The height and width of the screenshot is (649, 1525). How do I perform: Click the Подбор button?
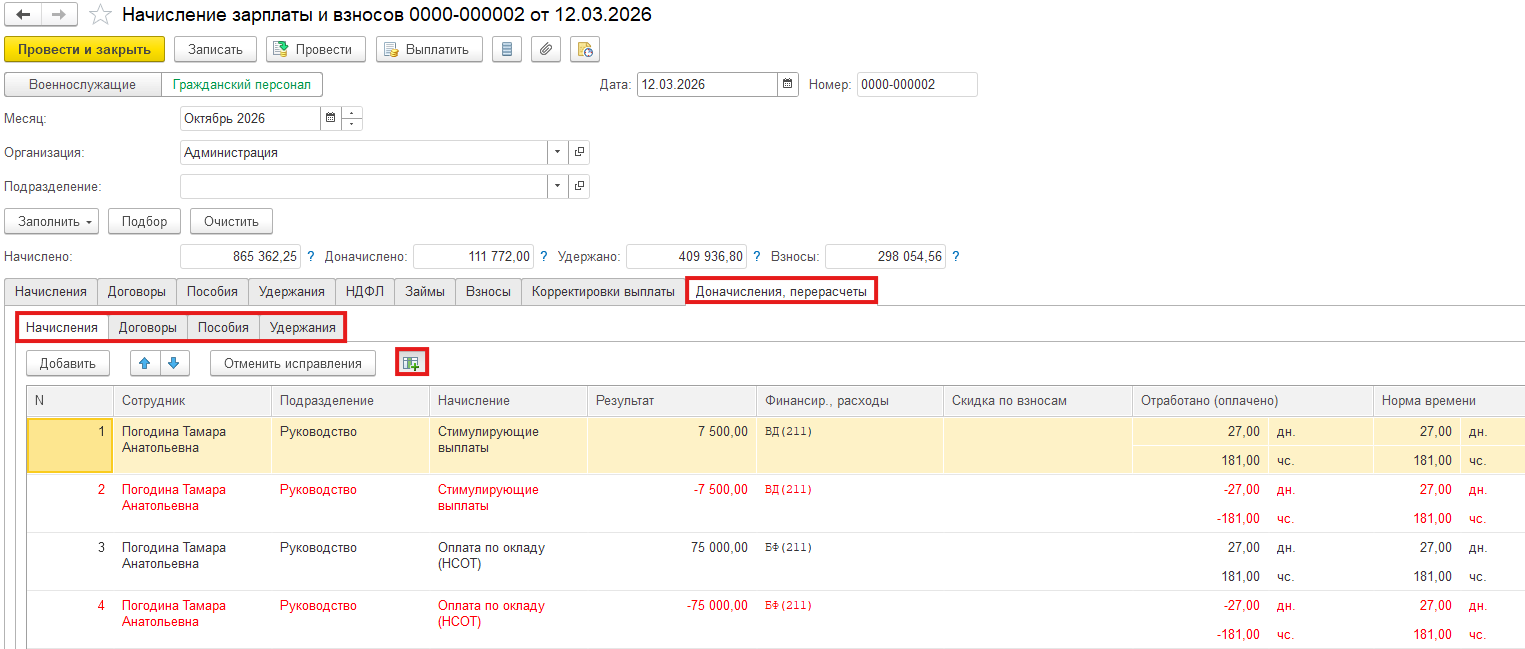coord(145,221)
